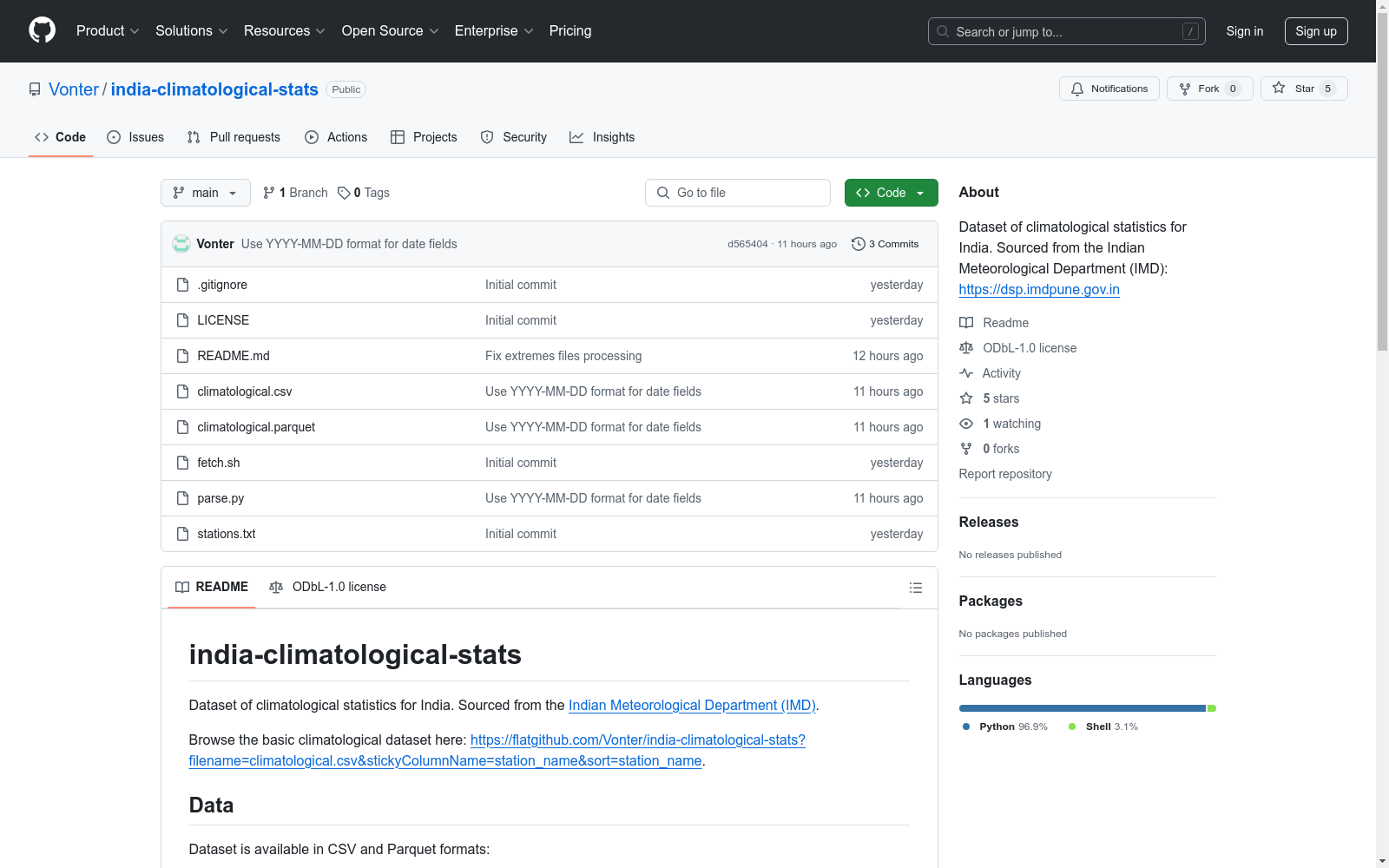This screenshot has width=1389, height=868.
Task: Expand the Solutions menu
Action: 191,30
